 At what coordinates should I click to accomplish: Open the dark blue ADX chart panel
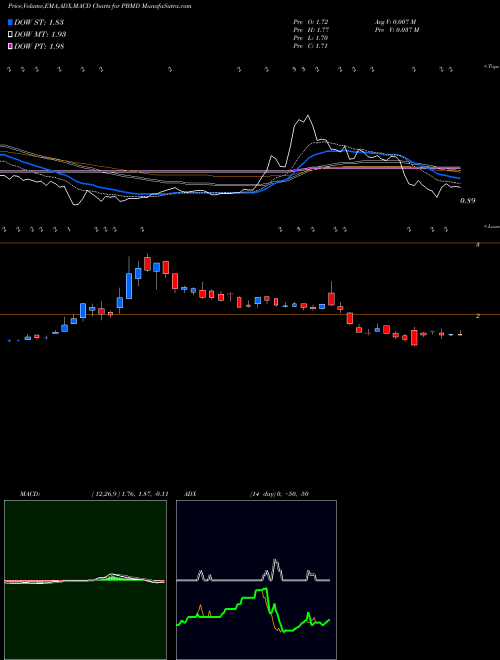256,580
